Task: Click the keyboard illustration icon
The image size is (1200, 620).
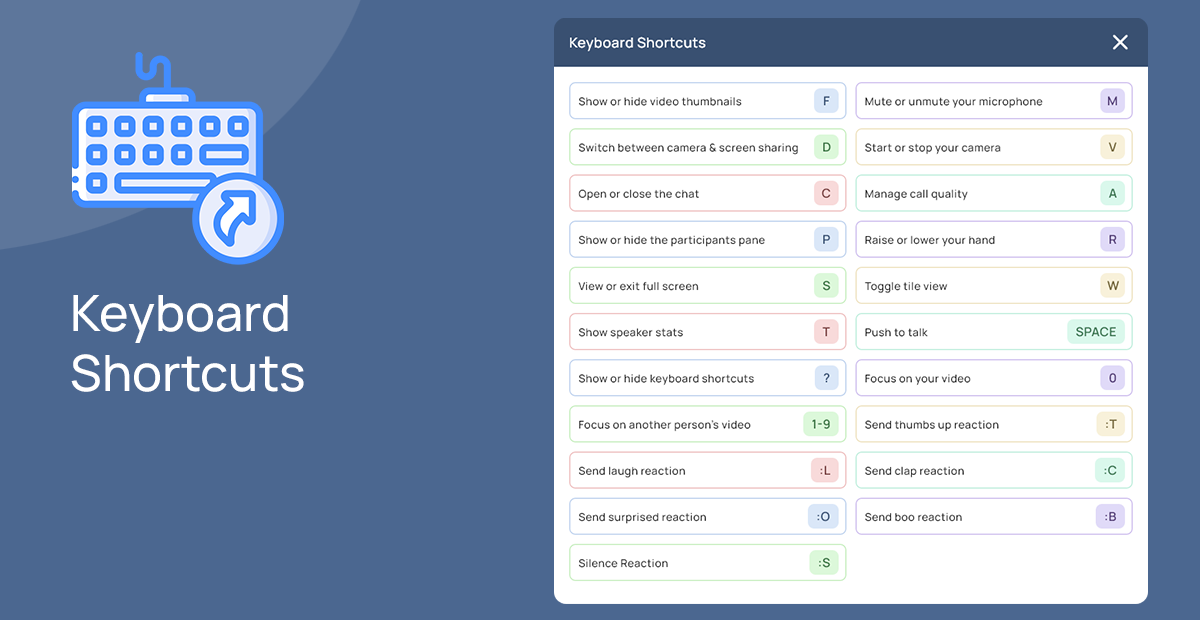Action: pyautogui.click(x=176, y=160)
